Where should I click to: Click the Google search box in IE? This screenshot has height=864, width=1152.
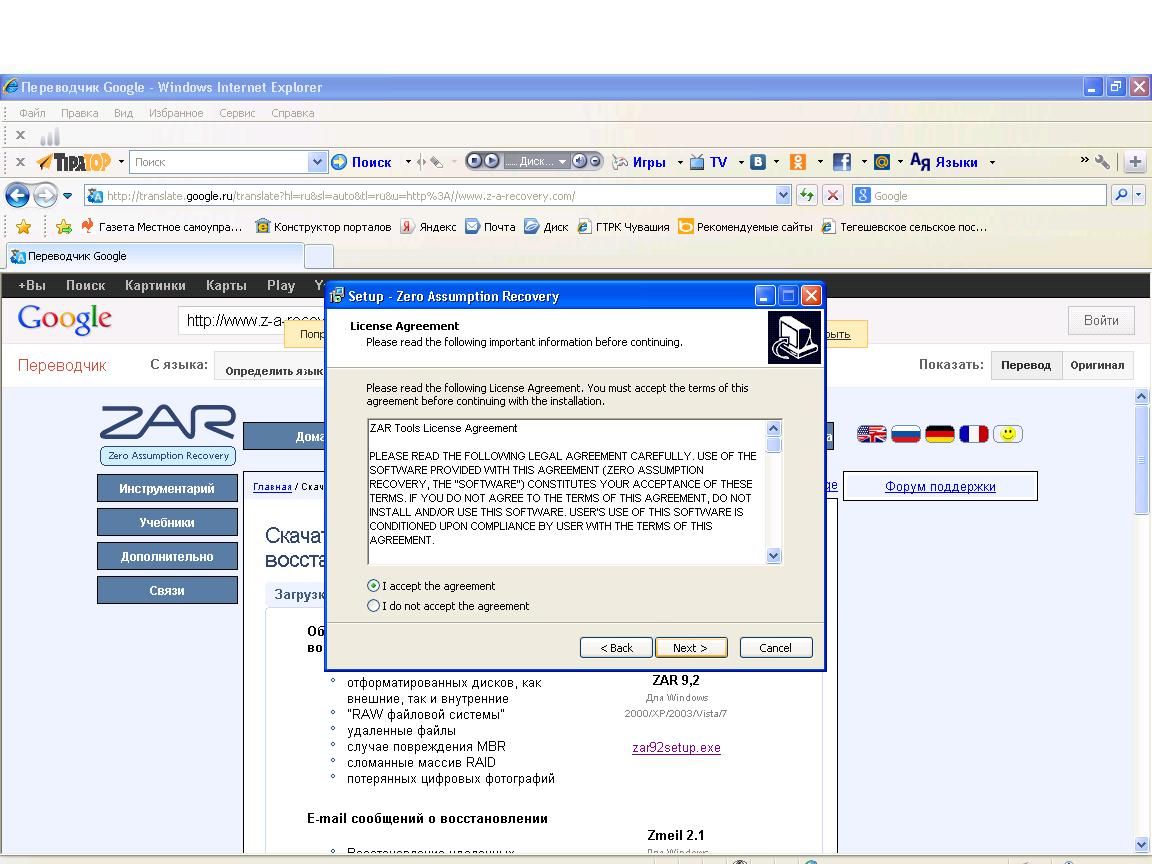coord(980,195)
